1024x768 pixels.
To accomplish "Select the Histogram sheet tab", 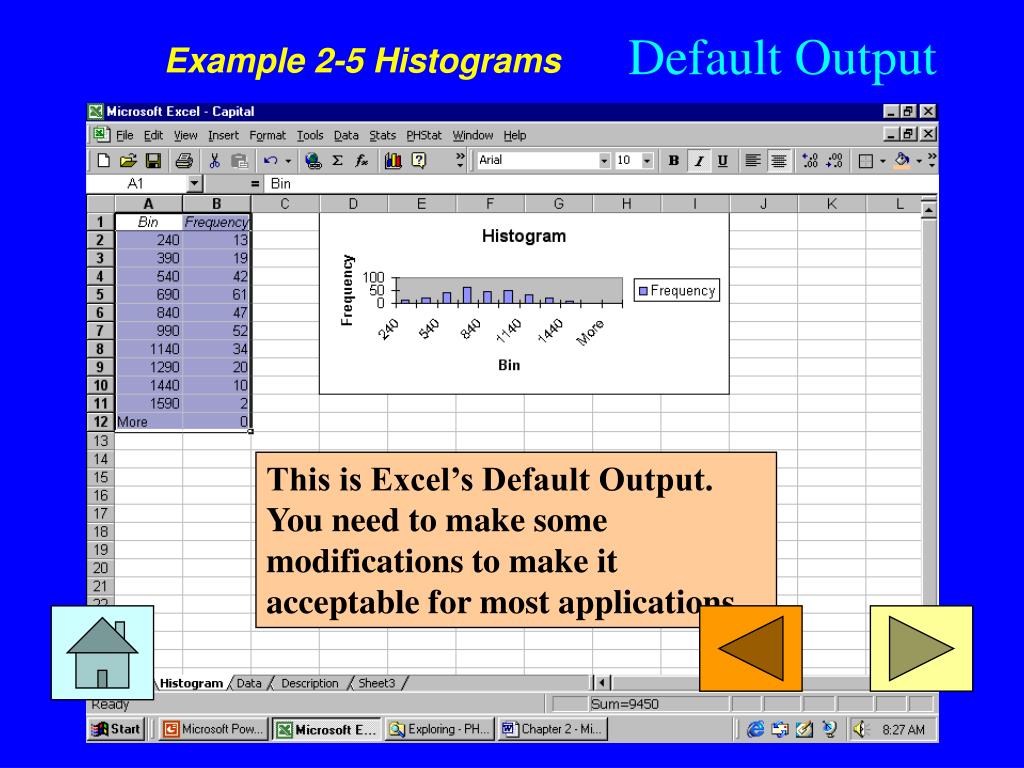I will tap(191, 683).
